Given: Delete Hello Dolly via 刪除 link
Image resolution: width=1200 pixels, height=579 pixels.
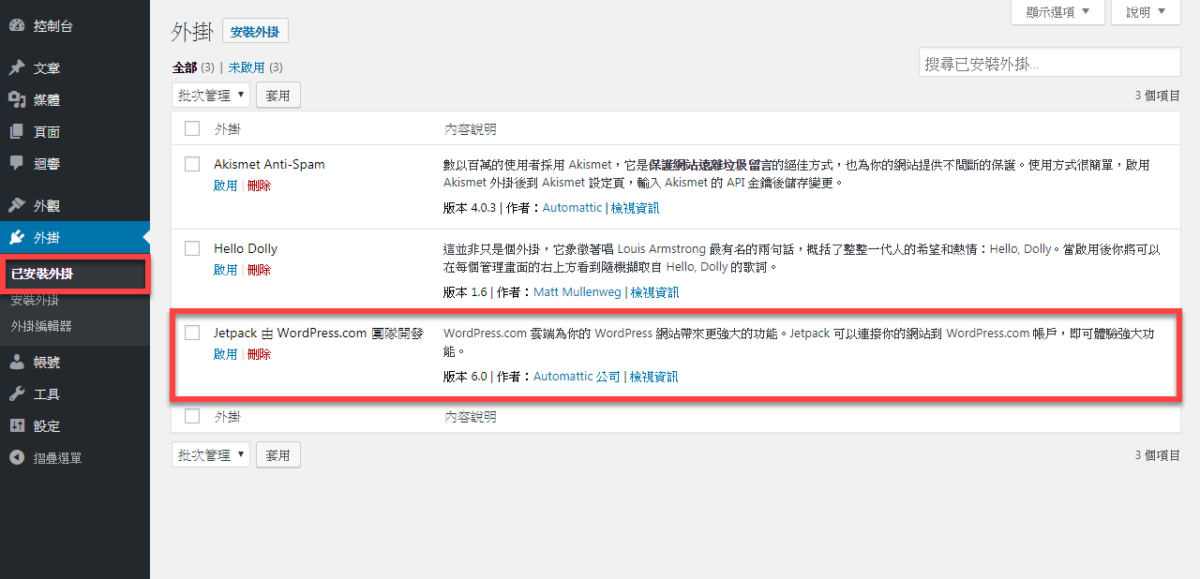Looking at the screenshot, I should [259, 270].
